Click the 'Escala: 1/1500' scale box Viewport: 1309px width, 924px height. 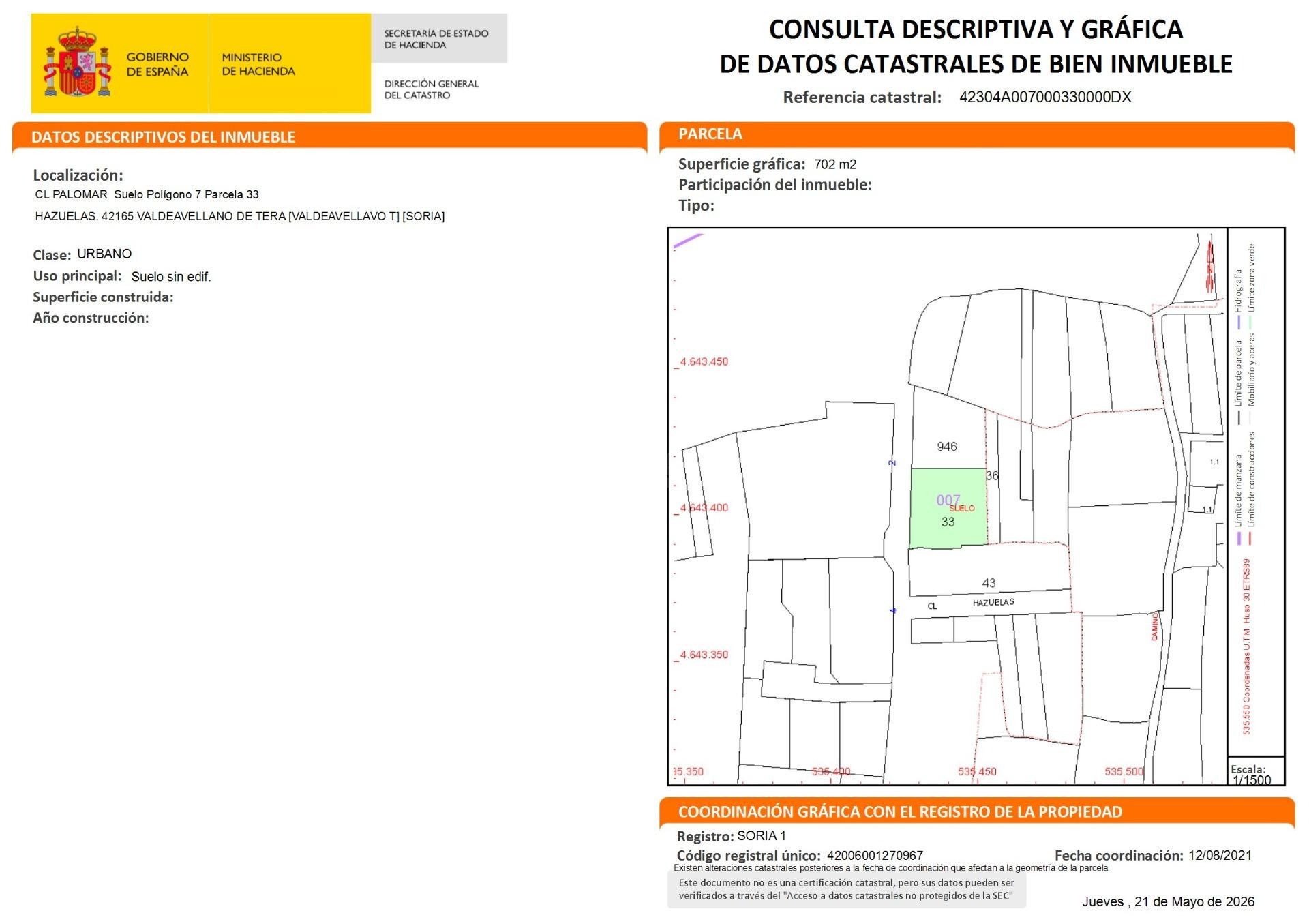(1257, 771)
